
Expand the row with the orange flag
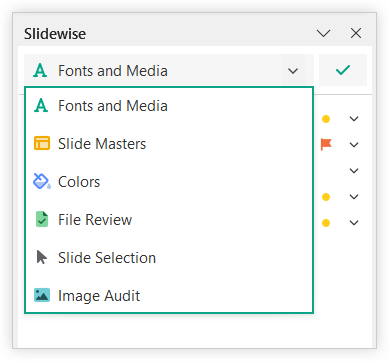354,145
